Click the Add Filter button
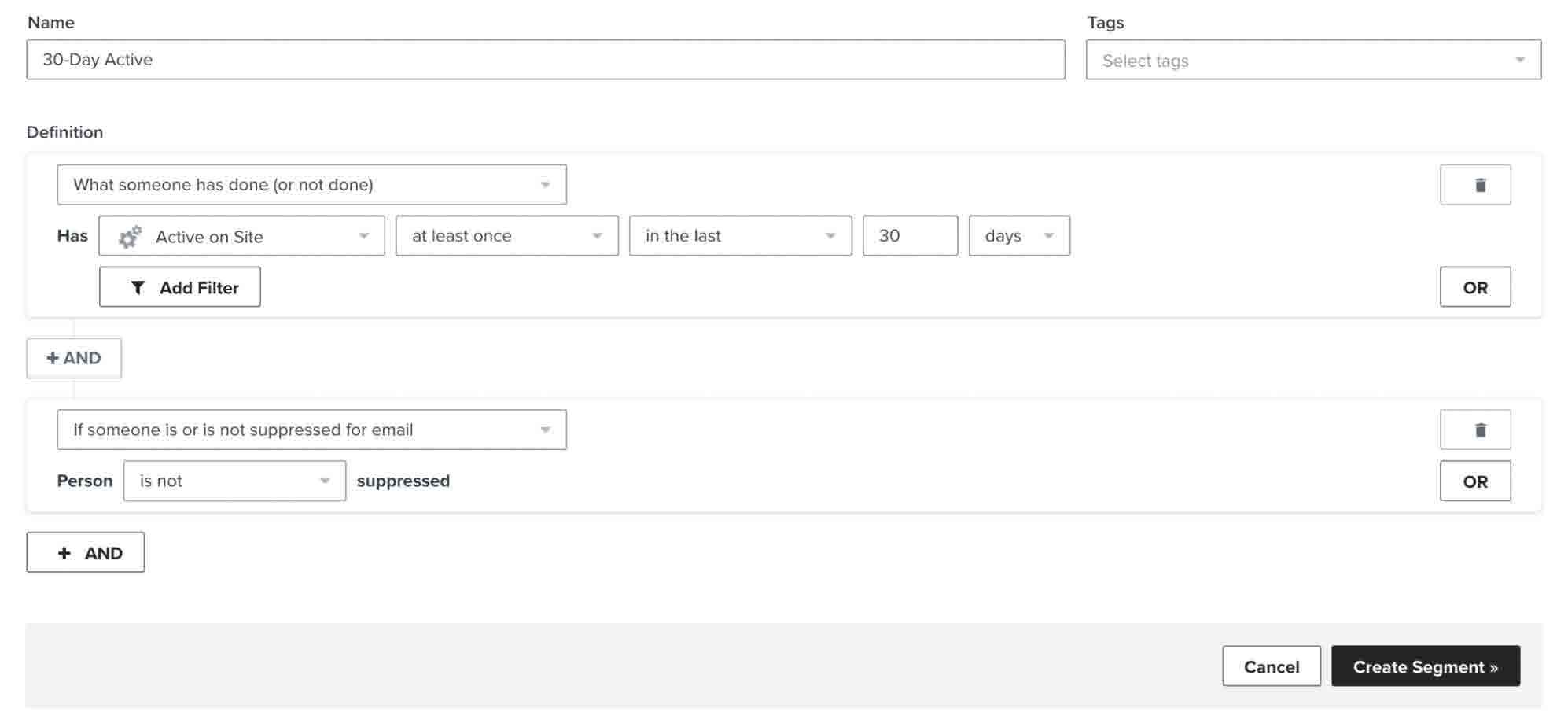The image size is (1568, 723). (180, 287)
